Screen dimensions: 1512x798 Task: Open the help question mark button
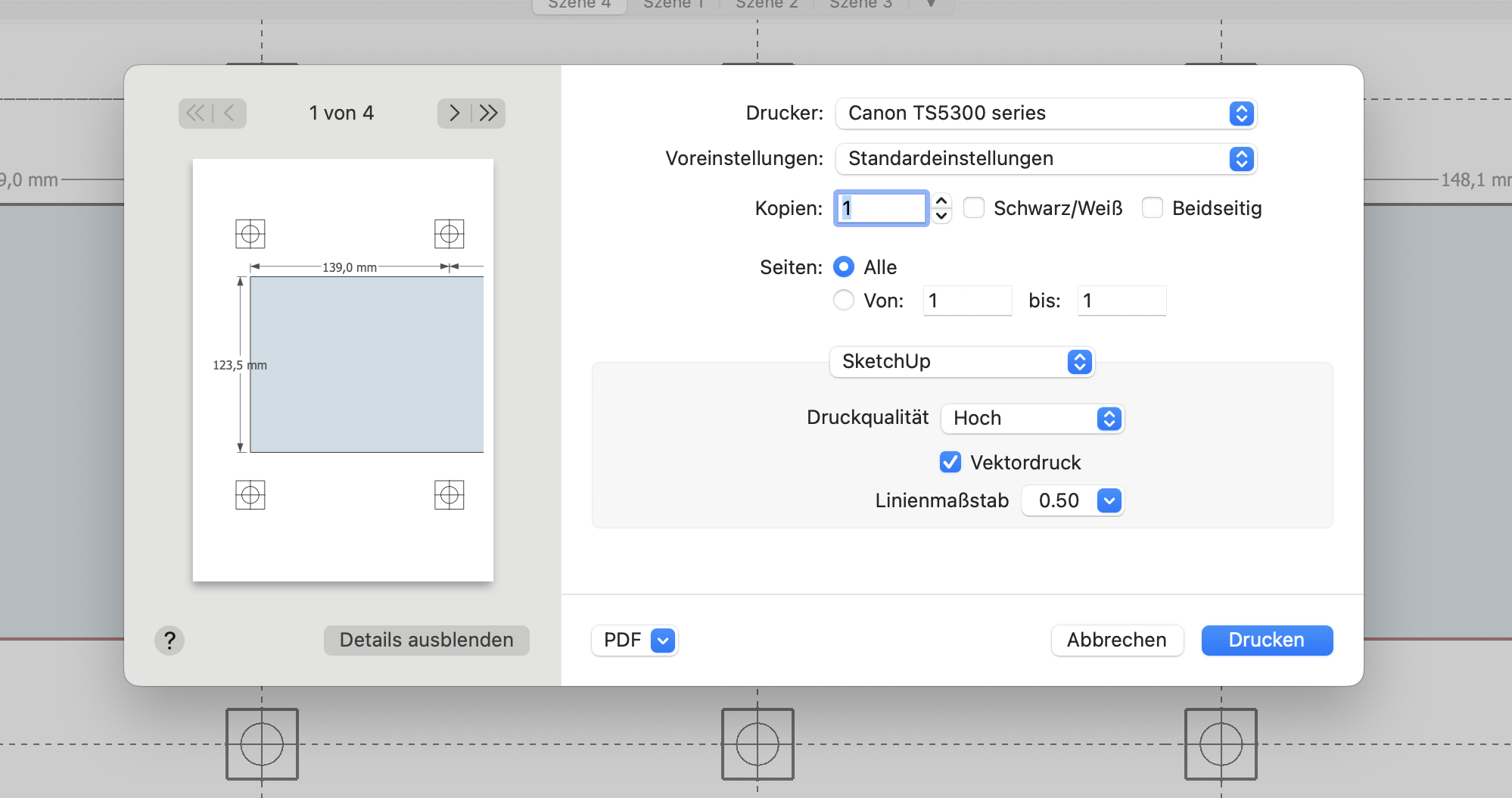coord(170,641)
